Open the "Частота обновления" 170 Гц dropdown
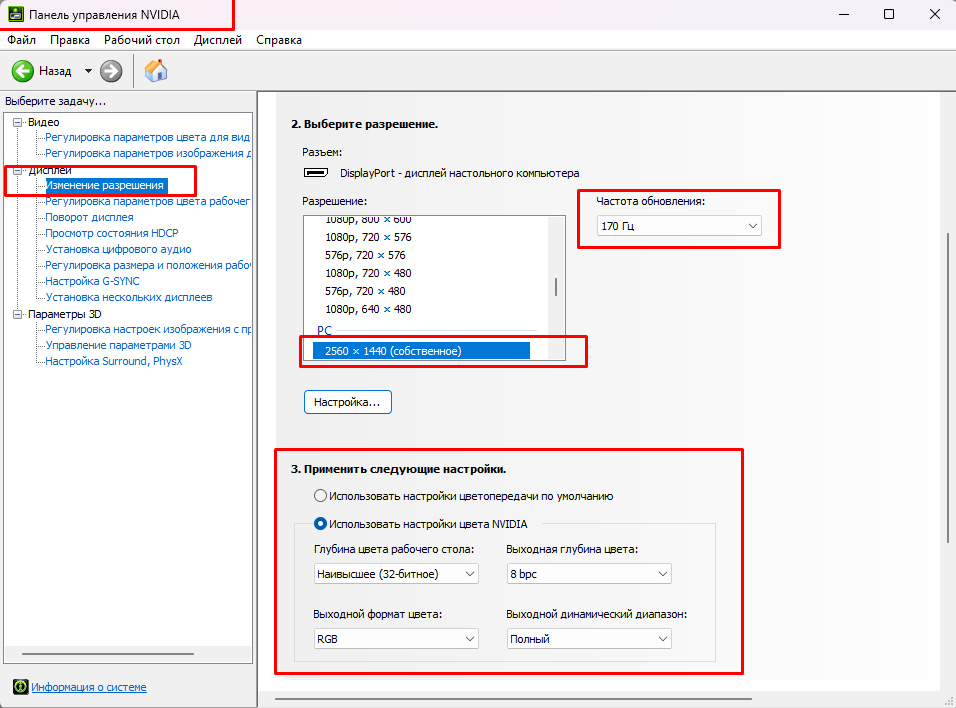This screenshot has height=708, width=956. tap(679, 227)
